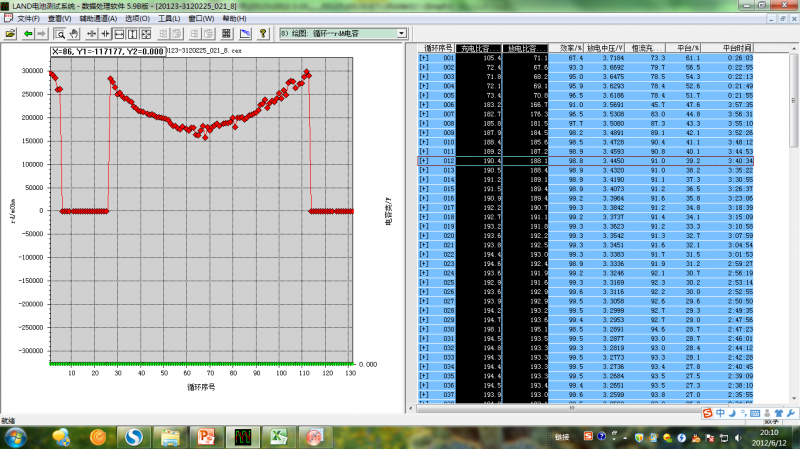Viewport: 800px width, 449px height.
Task: Go back with the green left arrow
Action: (x=28, y=34)
